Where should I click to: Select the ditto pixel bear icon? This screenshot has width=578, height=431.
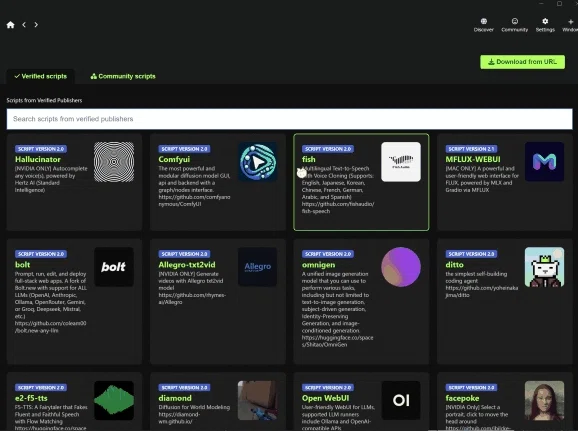point(544,267)
